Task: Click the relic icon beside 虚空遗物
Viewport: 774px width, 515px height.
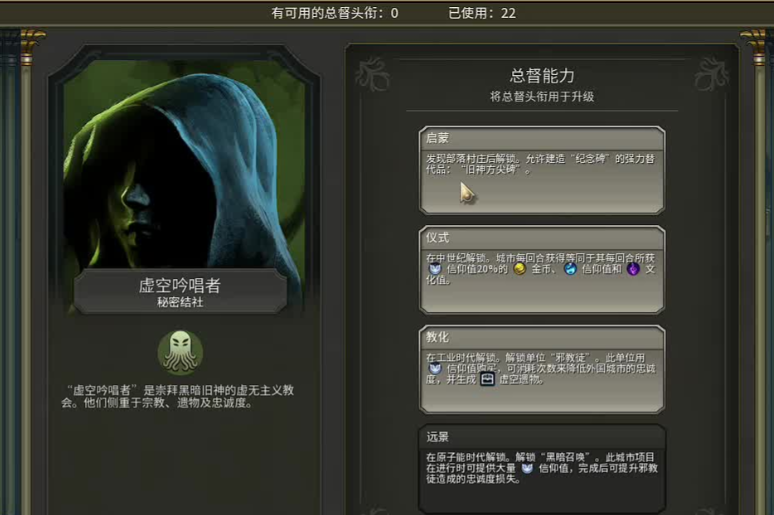Action: click(487, 379)
